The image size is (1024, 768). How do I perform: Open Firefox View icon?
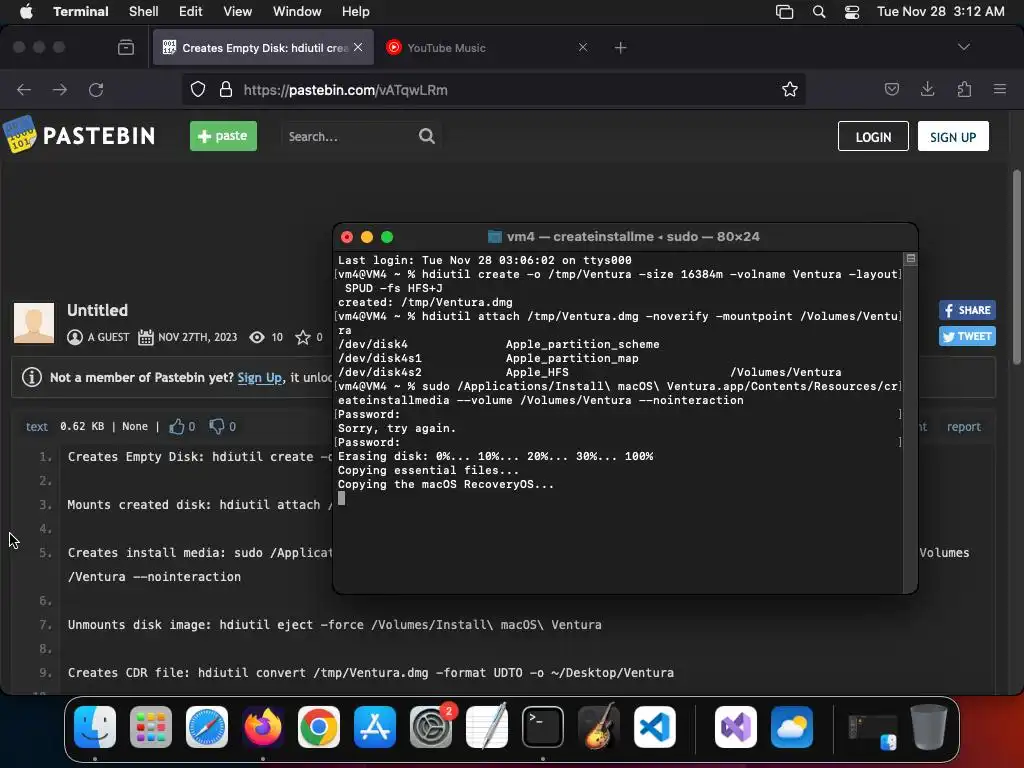[126, 47]
